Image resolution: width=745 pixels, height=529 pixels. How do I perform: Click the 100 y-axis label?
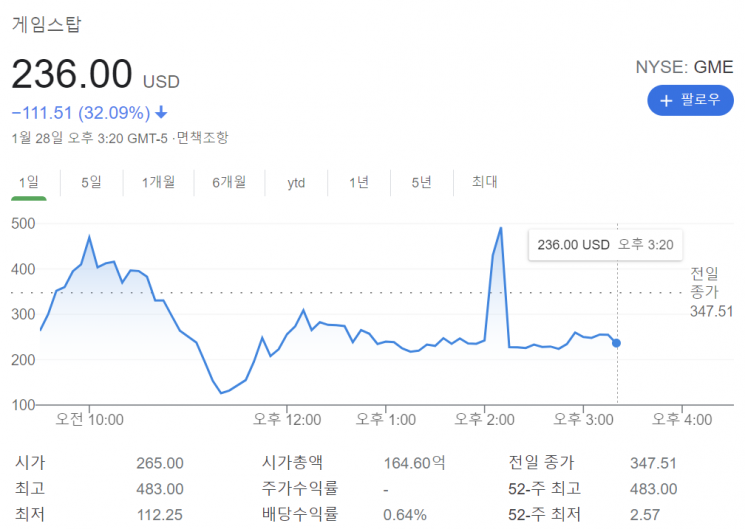coord(23,405)
